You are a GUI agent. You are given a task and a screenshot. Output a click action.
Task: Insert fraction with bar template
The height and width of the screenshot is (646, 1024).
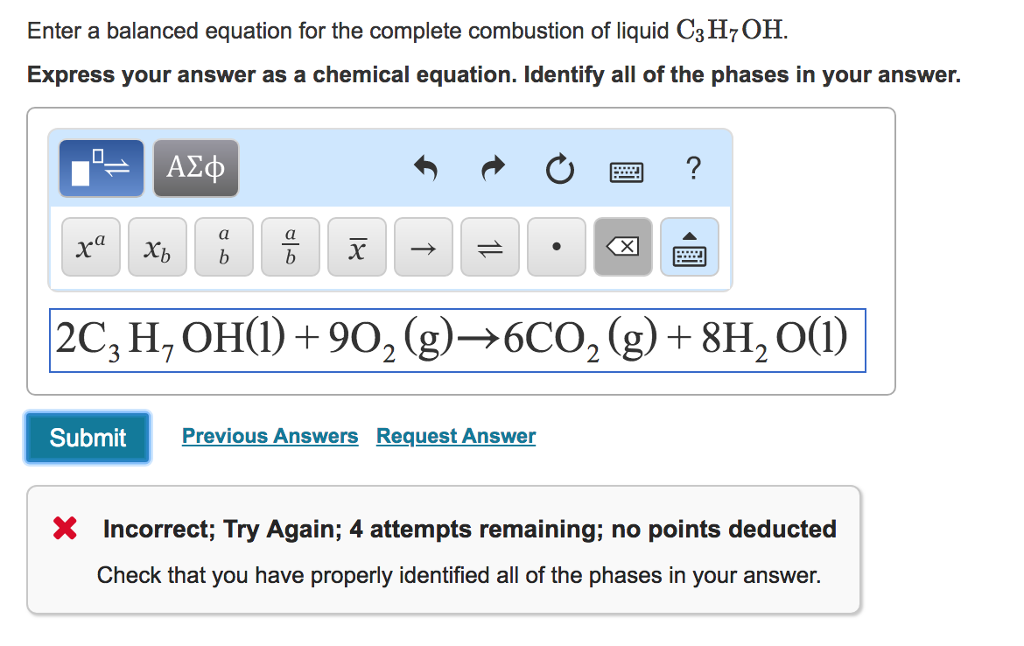[x=290, y=246]
